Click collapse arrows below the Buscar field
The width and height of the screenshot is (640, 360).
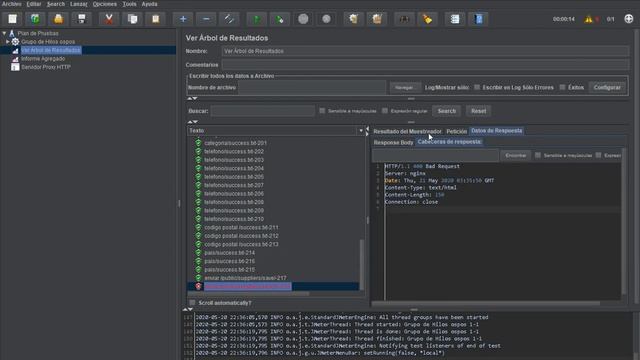point(193,122)
